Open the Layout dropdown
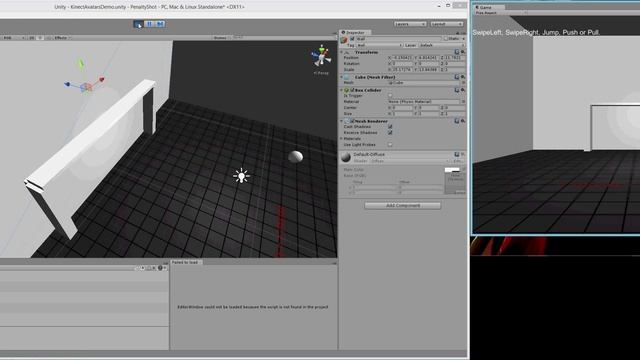 (x=447, y=24)
